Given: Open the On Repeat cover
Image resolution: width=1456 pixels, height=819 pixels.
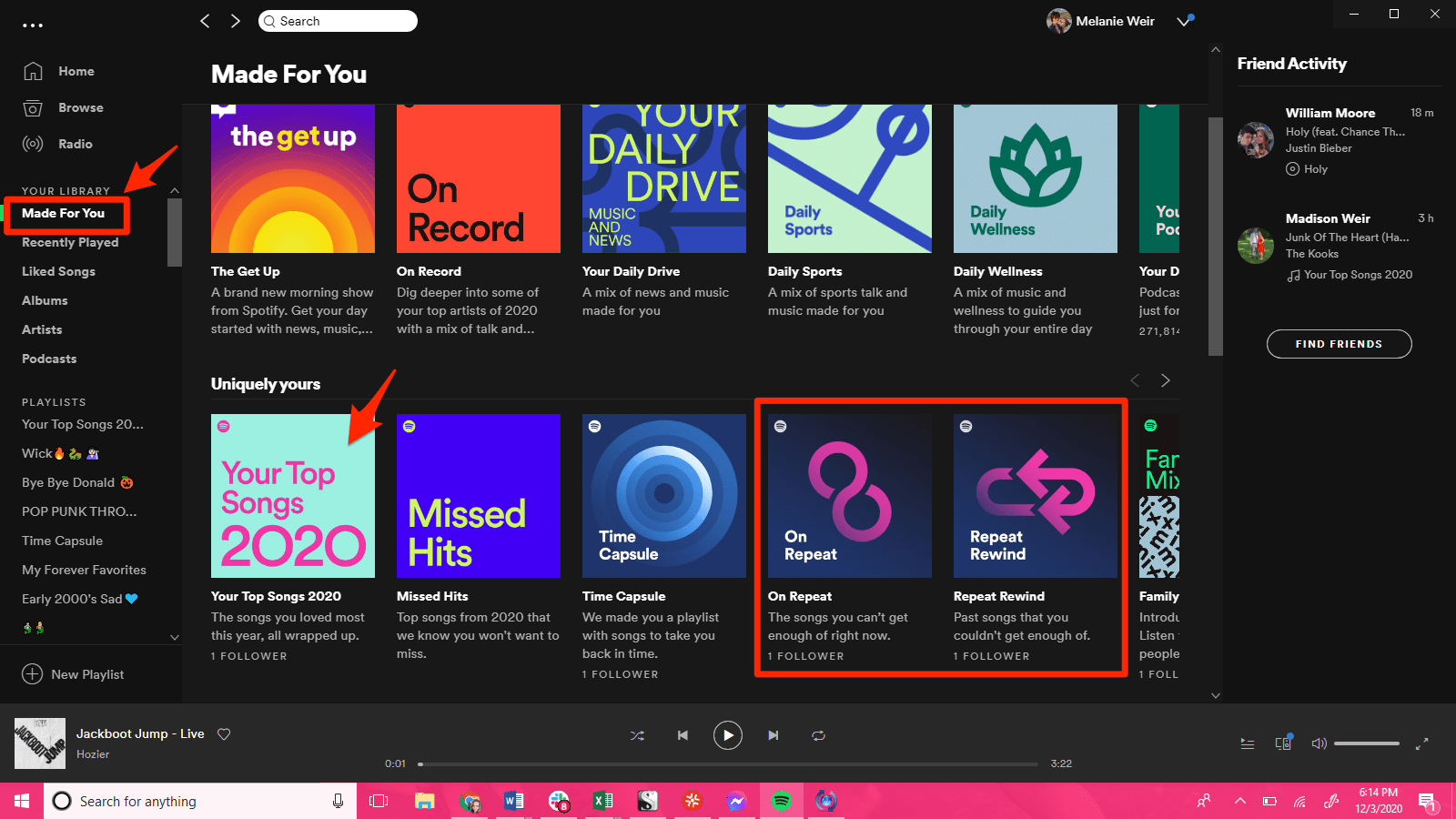Looking at the screenshot, I should click(850, 496).
